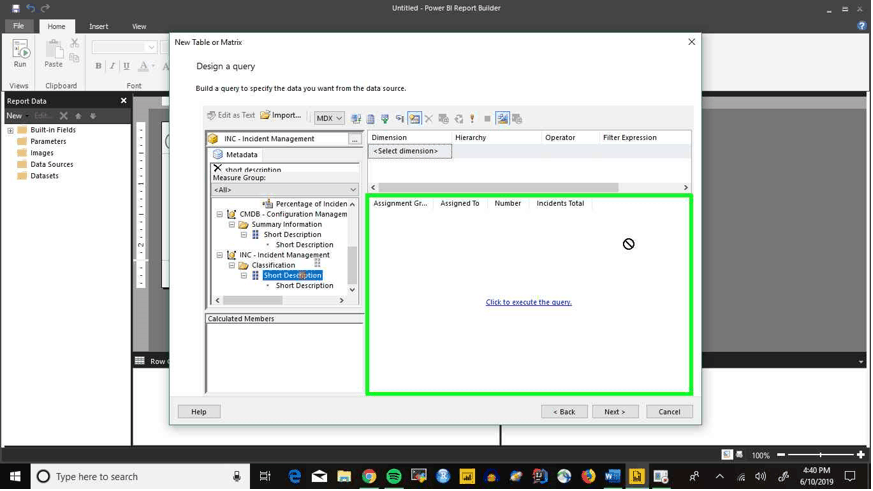
Task: Click the Click to execute the query link
Action: [x=528, y=302]
